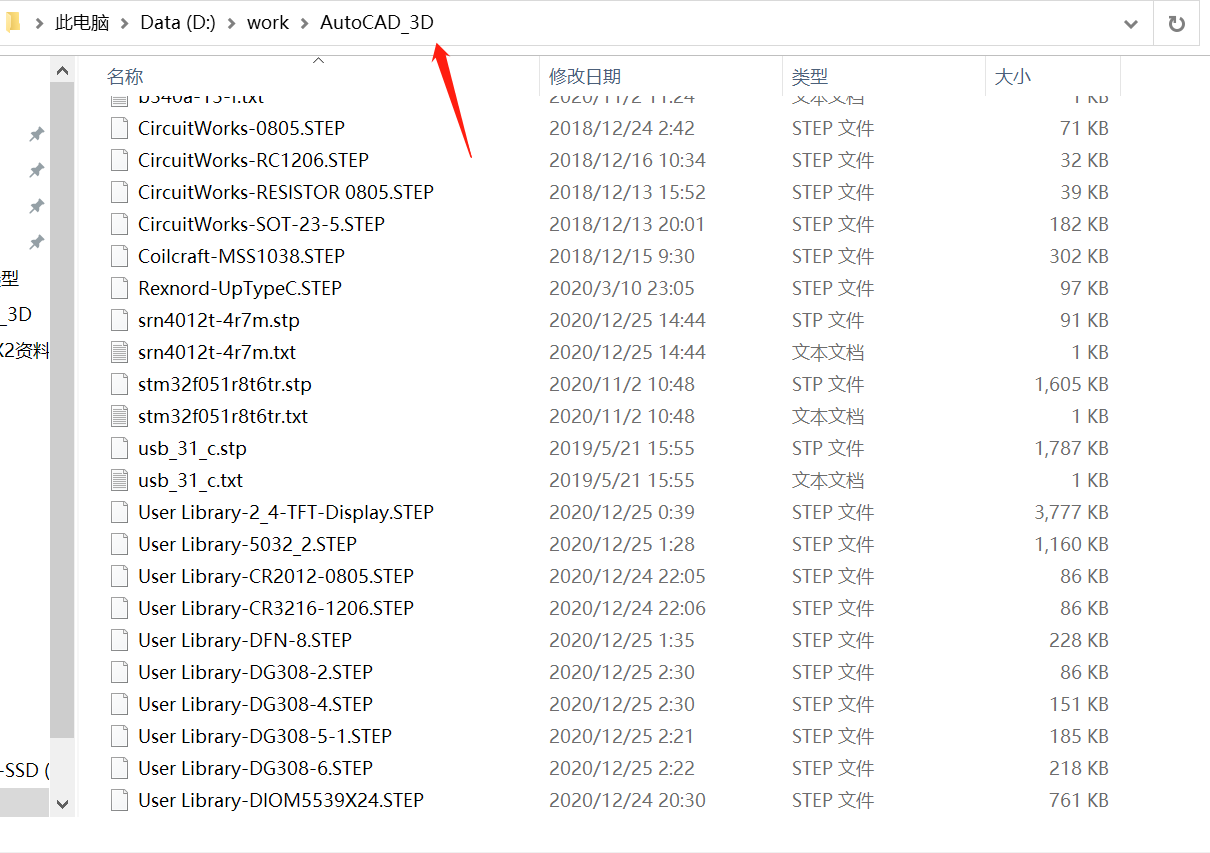Select file name User Library-DFN-8.STEP
The height and width of the screenshot is (853, 1210).
click(245, 640)
